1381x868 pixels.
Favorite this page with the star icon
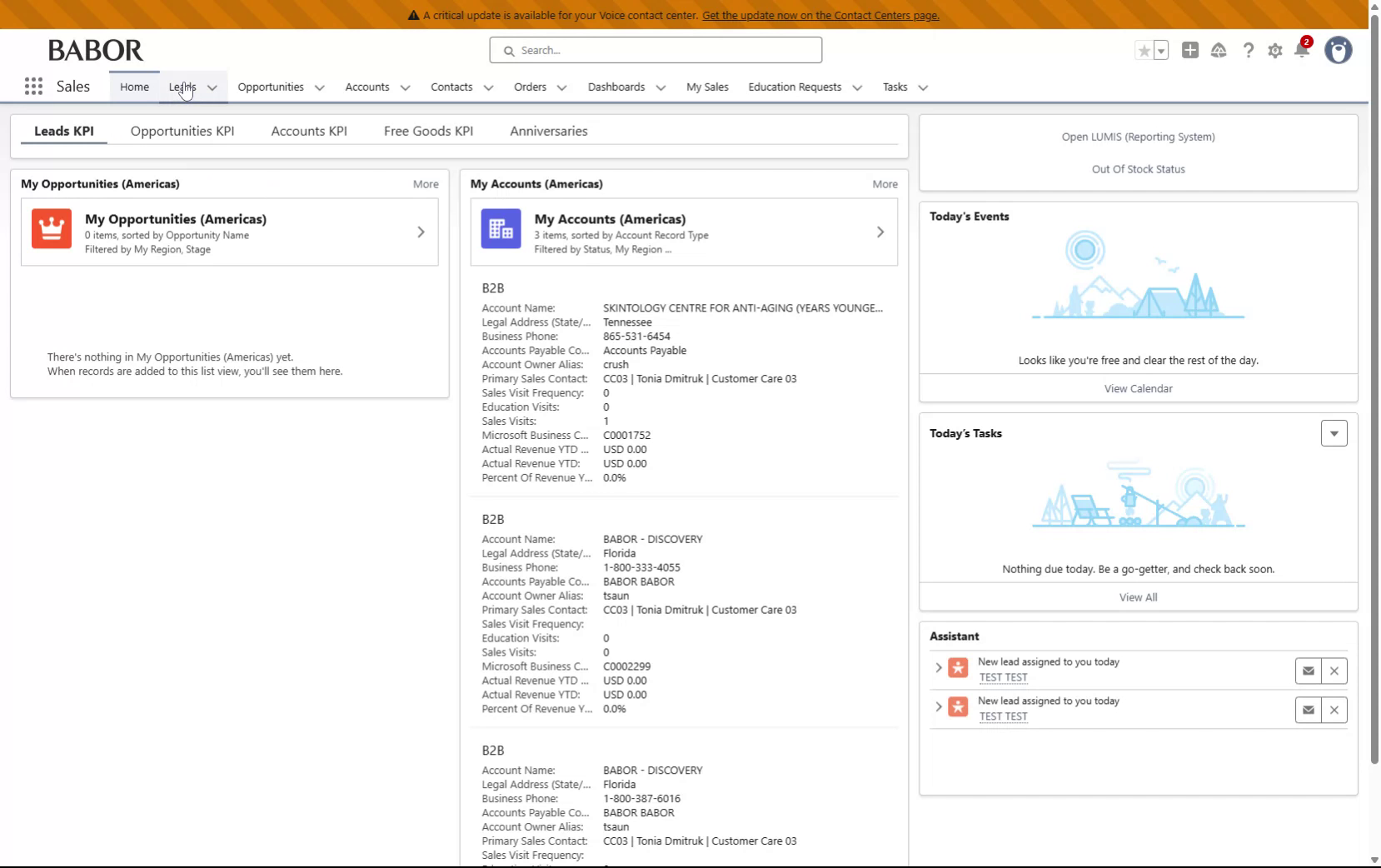pyautogui.click(x=1144, y=50)
